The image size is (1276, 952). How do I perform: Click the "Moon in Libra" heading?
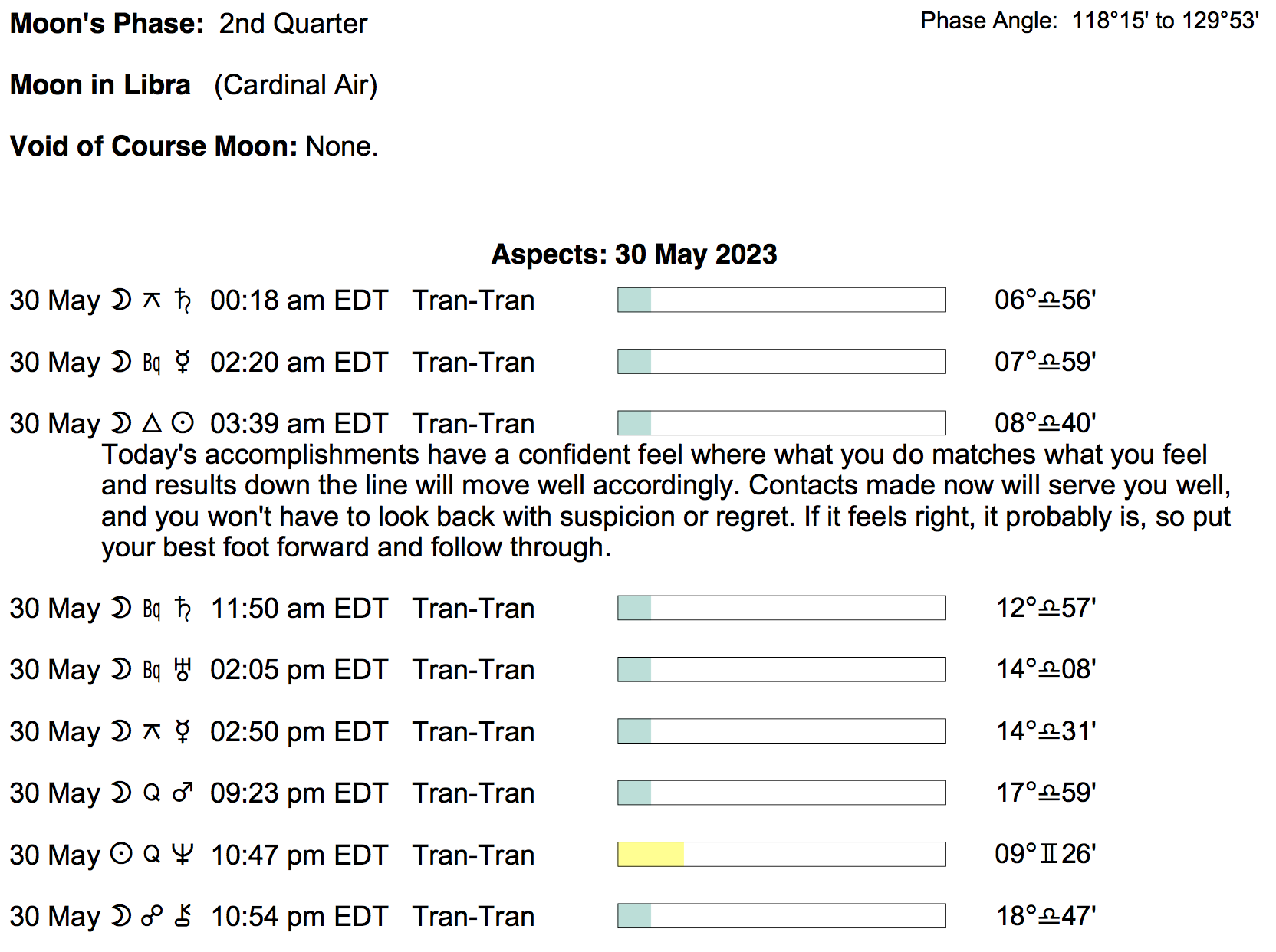pos(100,84)
